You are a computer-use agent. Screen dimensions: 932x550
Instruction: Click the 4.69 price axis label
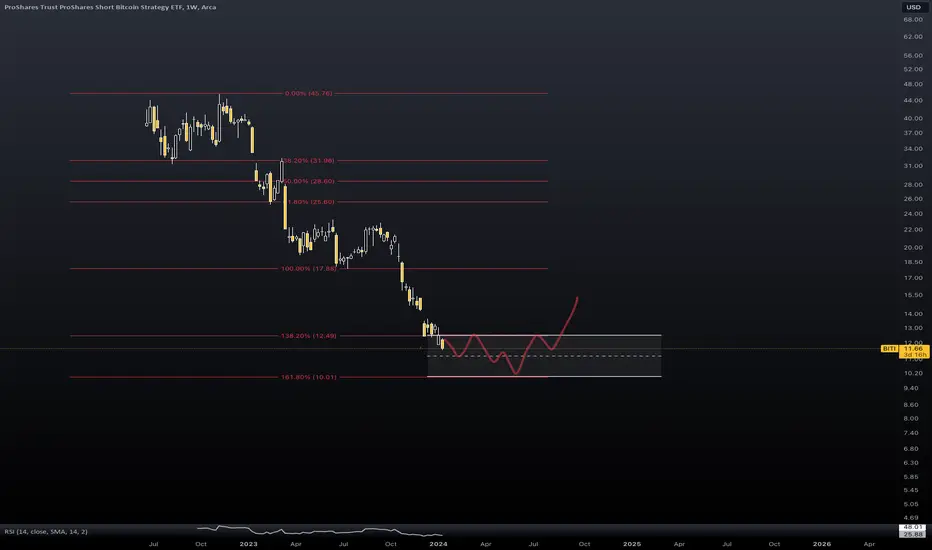(x=911, y=518)
